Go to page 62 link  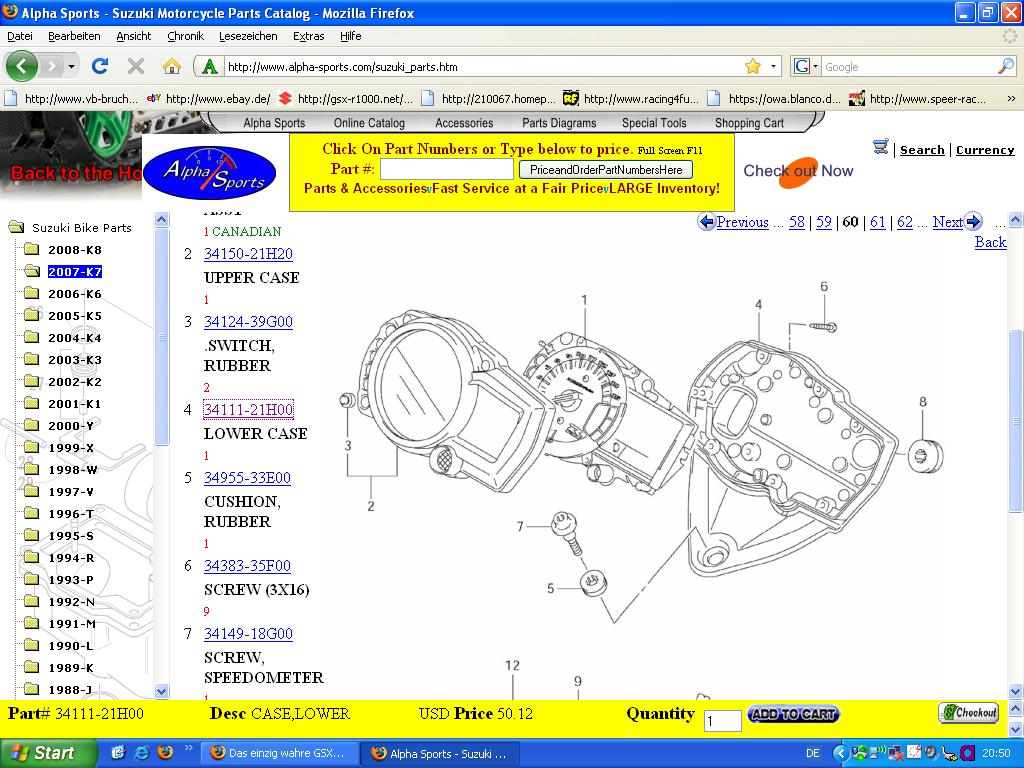pos(904,222)
